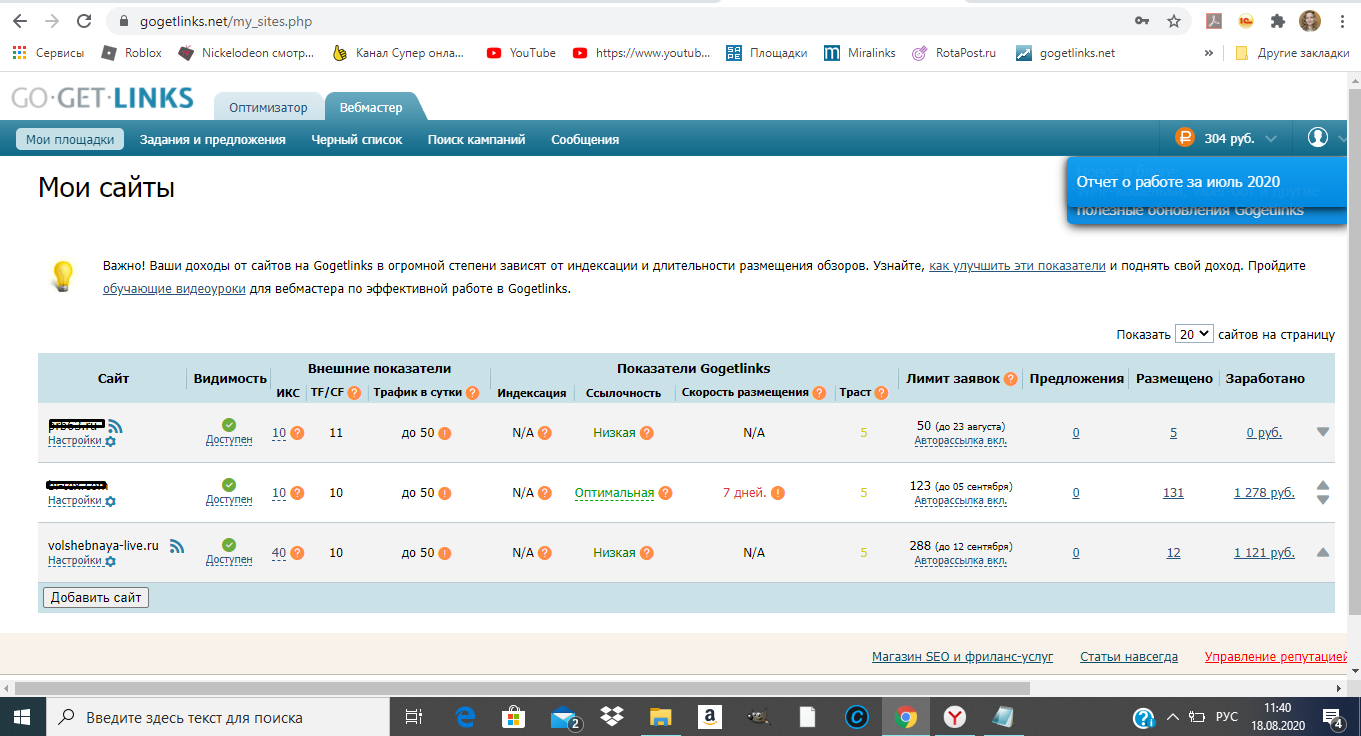Viewport: 1361px width, 736px height.
Task: Click the warning icon next to 7 дней
Action: click(778, 493)
